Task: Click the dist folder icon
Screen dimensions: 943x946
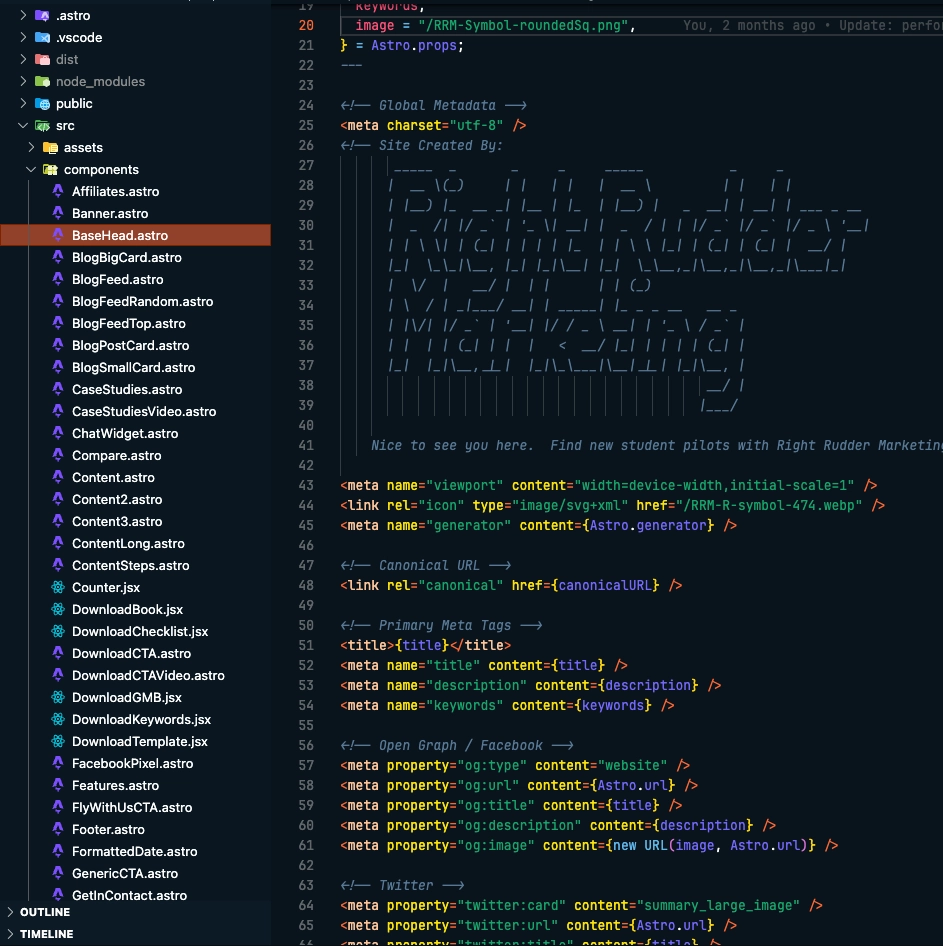Action: pos(42,59)
